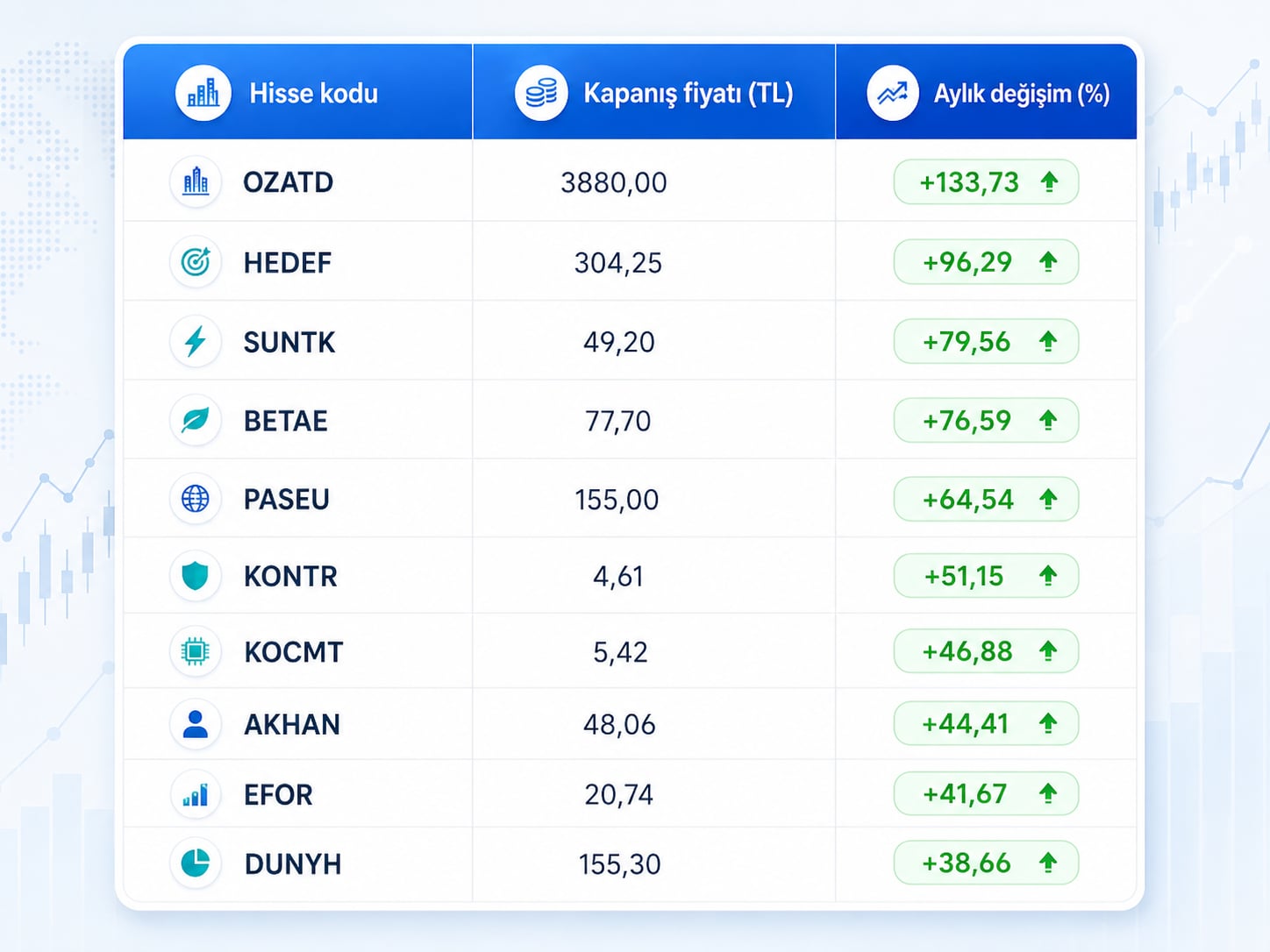Click the DUNYH pie chart icon

[x=195, y=863]
